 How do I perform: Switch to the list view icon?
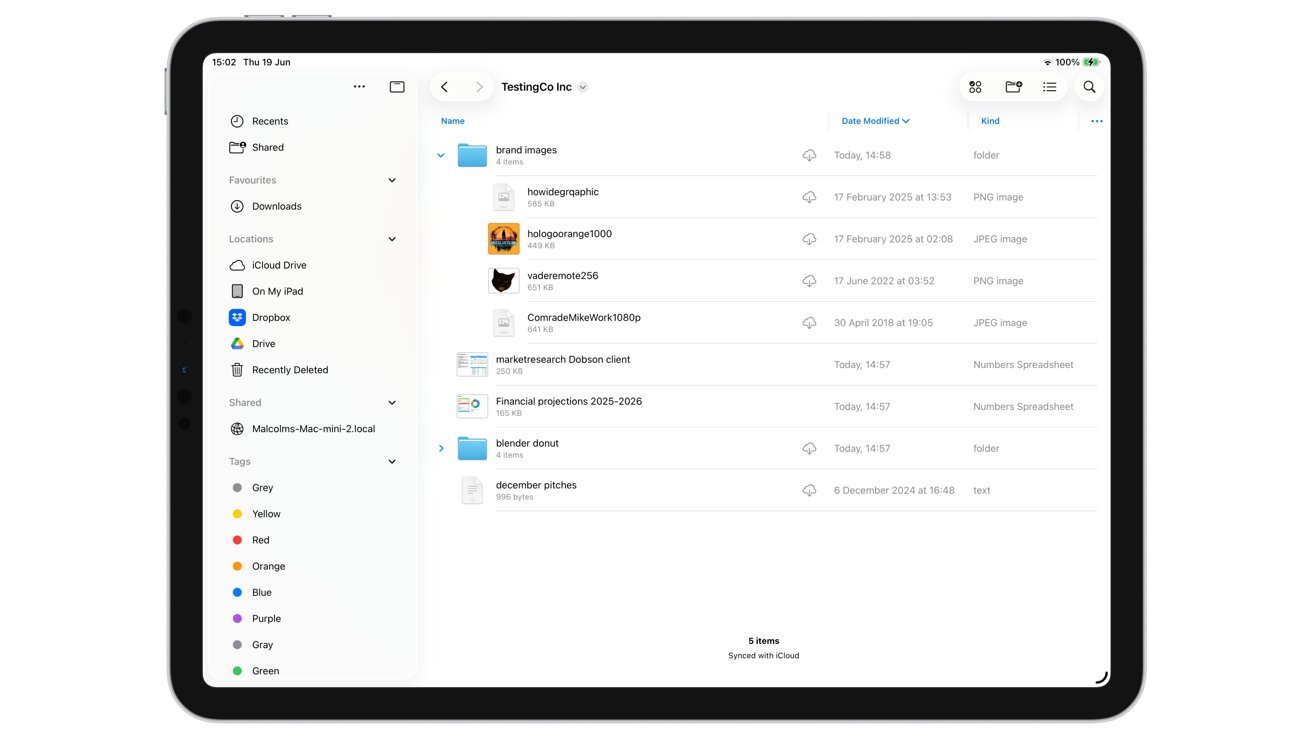(1049, 87)
